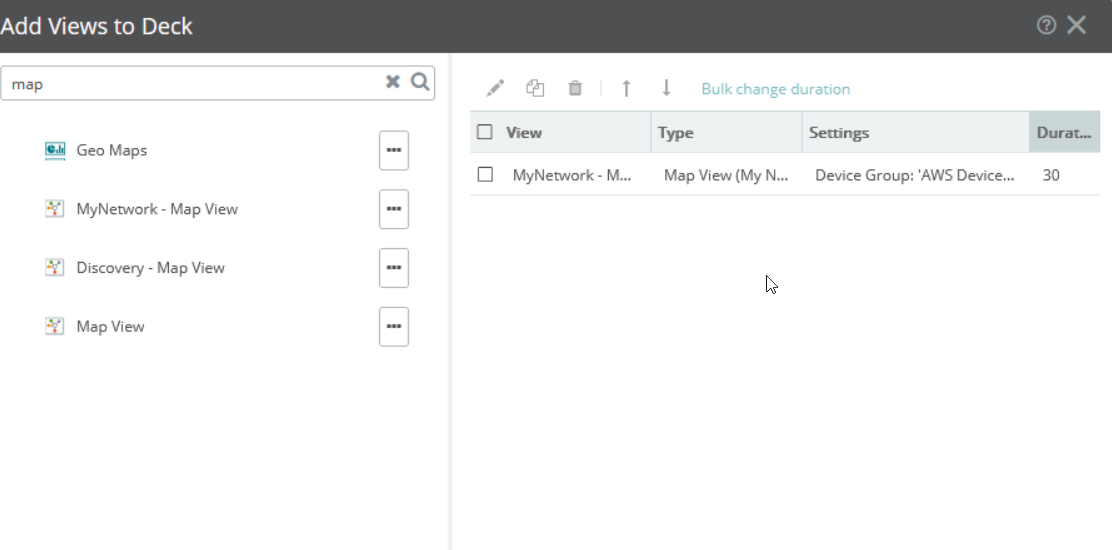Open ellipsis menu for MyNetwork - Map View
1112x550 pixels.
click(394, 209)
